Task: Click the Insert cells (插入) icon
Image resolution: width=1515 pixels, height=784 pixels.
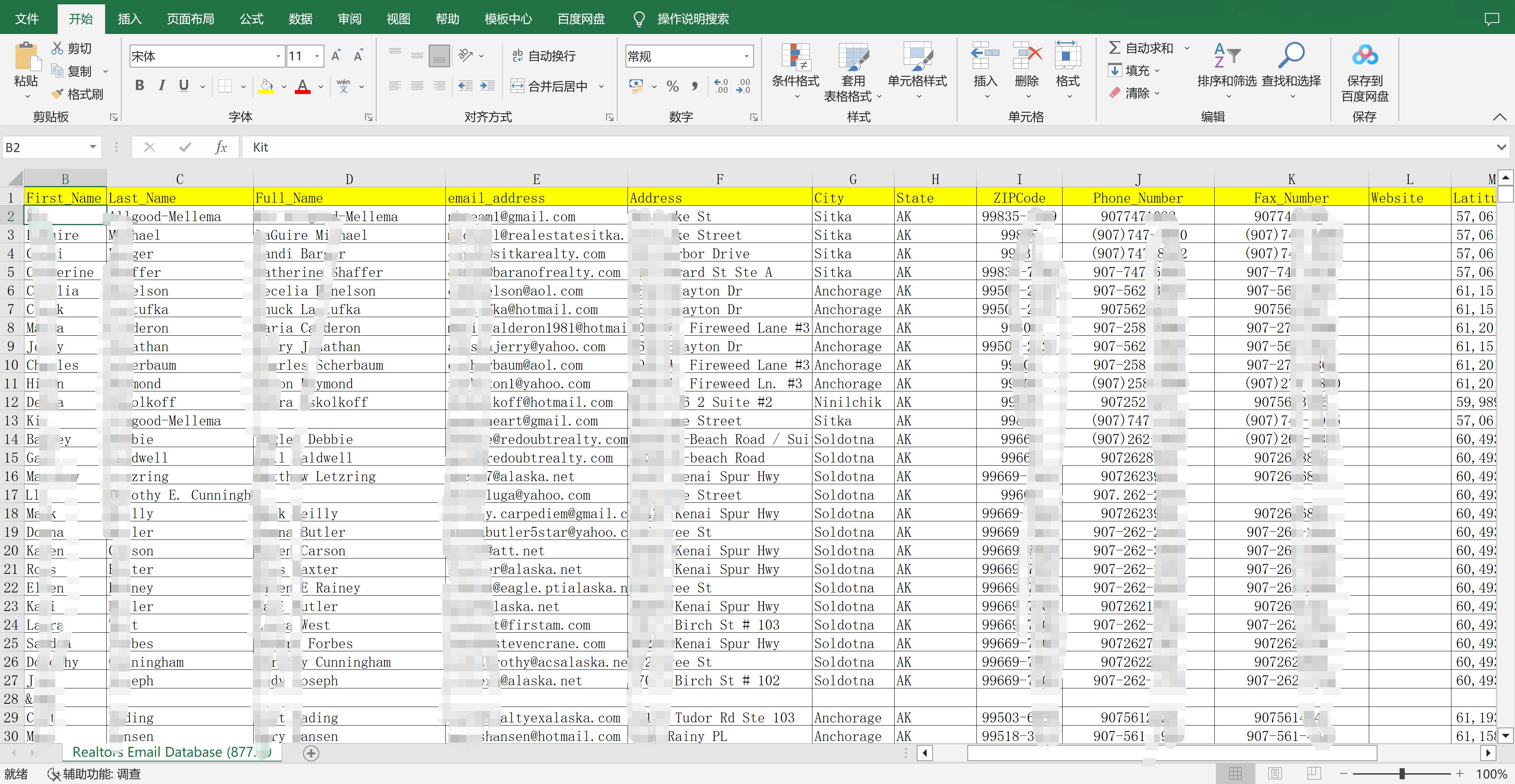Action: pyautogui.click(x=985, y=56)
